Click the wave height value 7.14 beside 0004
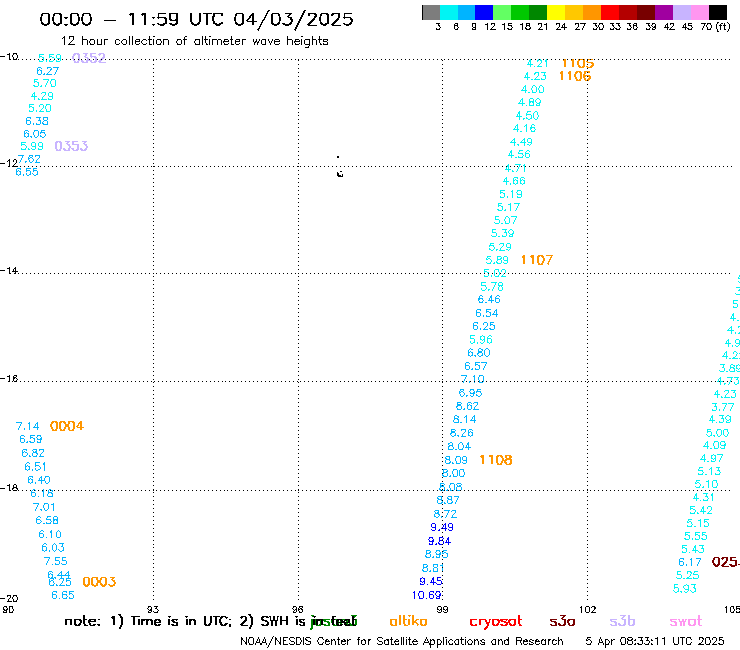 pyautogui.click(x=27, y=426)
